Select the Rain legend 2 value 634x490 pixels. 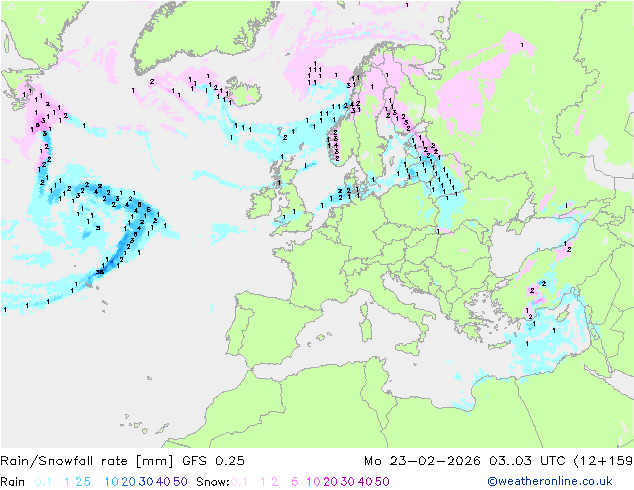click(79, 482)
